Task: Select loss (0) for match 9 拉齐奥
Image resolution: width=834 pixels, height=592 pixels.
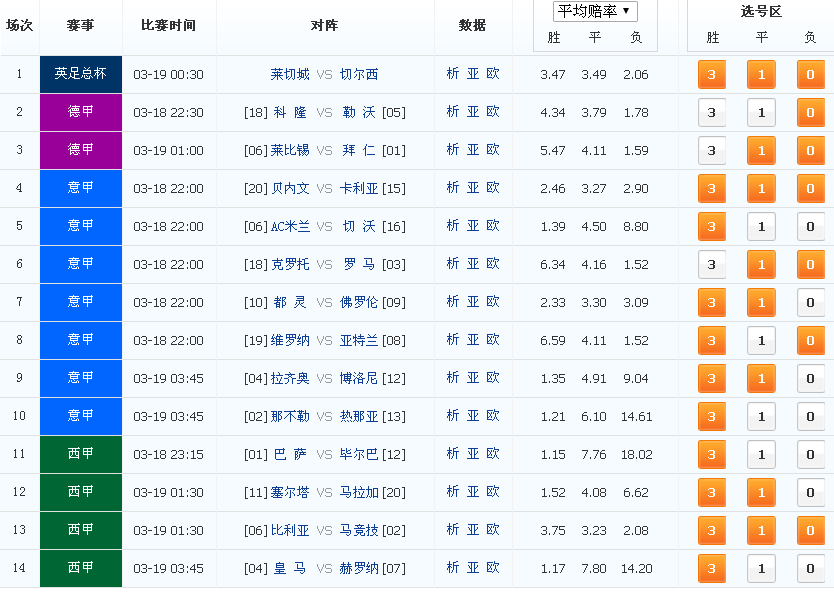Action: tap(811, 379)
